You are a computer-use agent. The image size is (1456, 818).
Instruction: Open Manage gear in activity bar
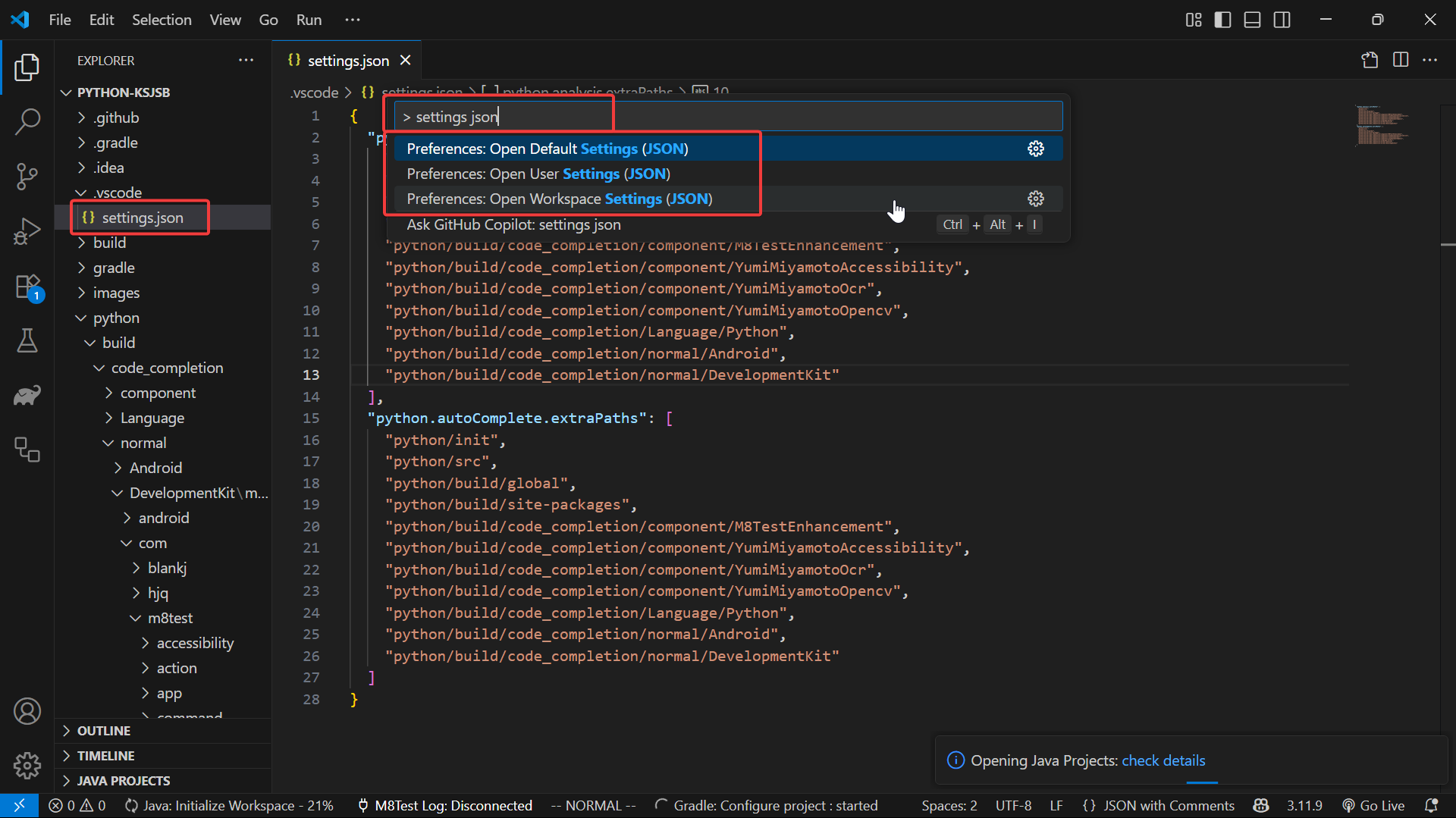coord(27,766)
